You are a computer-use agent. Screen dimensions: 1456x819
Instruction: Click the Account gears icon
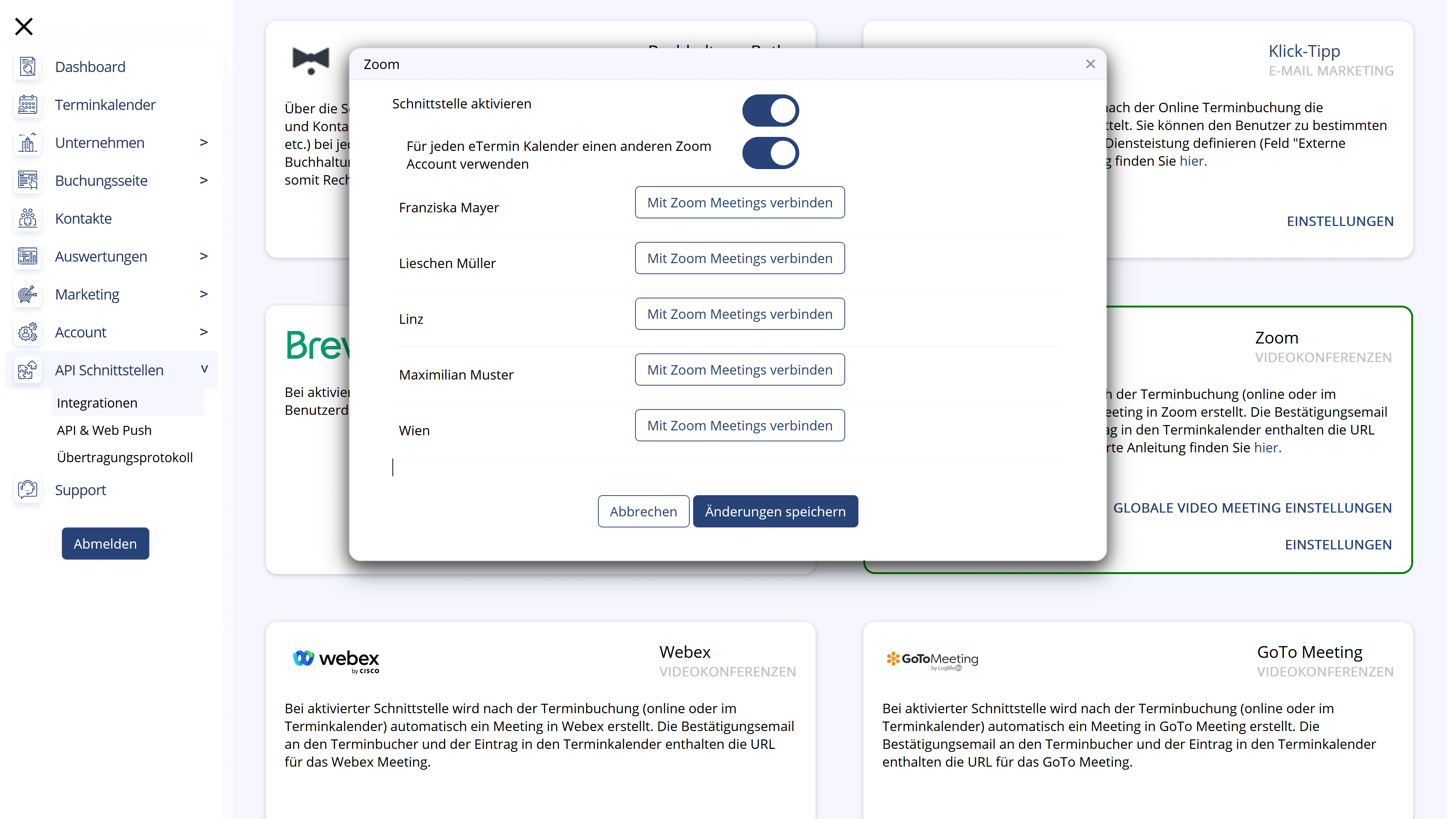[x=27, y=332]
